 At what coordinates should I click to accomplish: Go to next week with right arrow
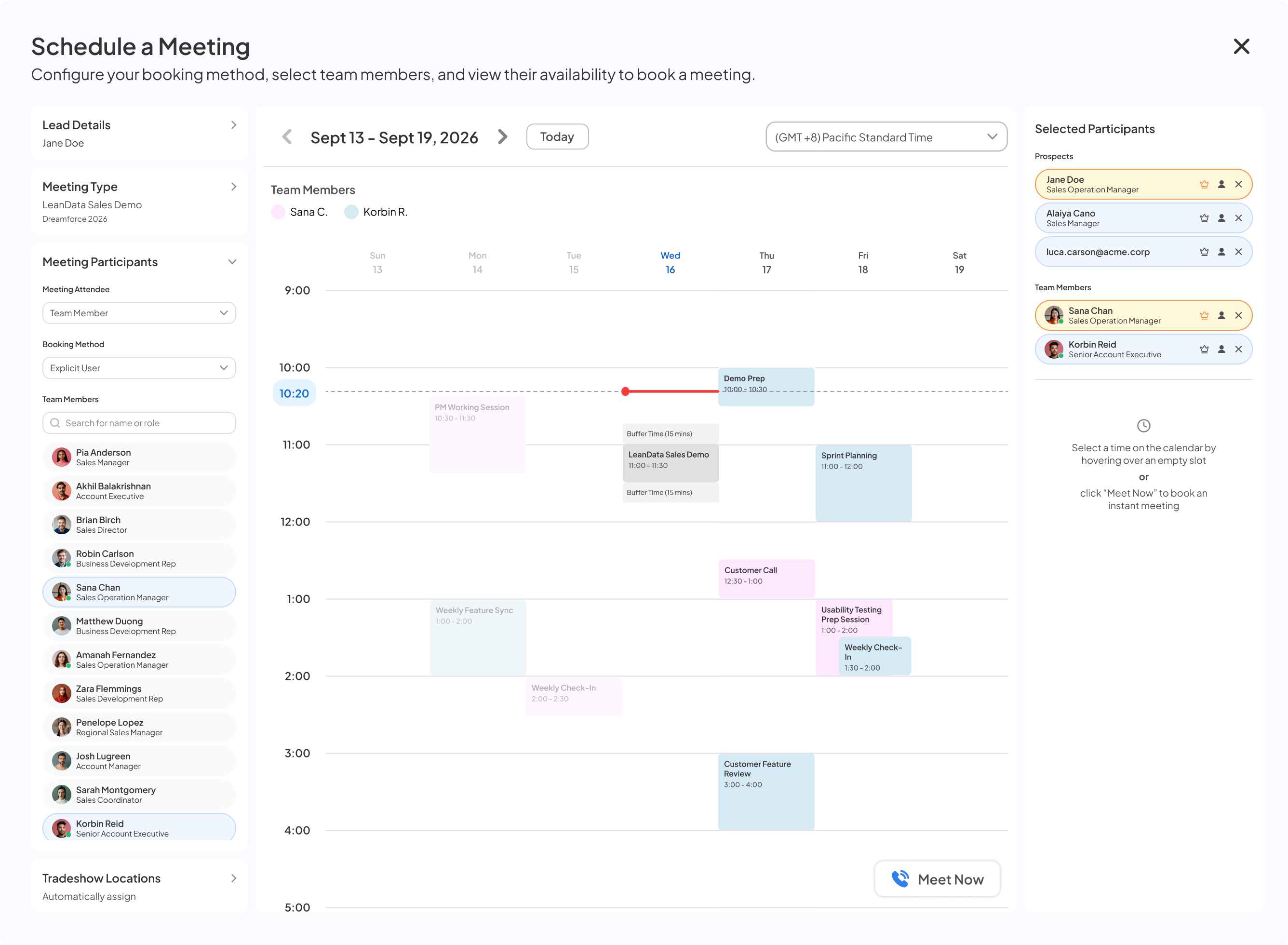(x=502, y=137)
